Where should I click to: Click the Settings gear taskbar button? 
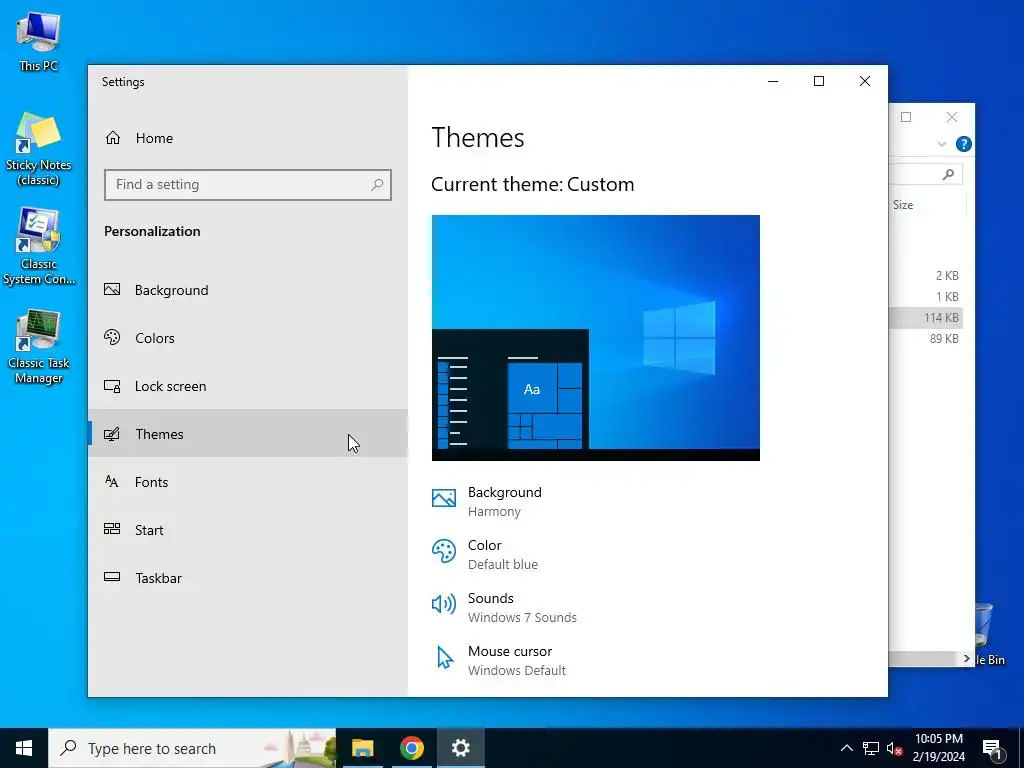click(460, 748)
